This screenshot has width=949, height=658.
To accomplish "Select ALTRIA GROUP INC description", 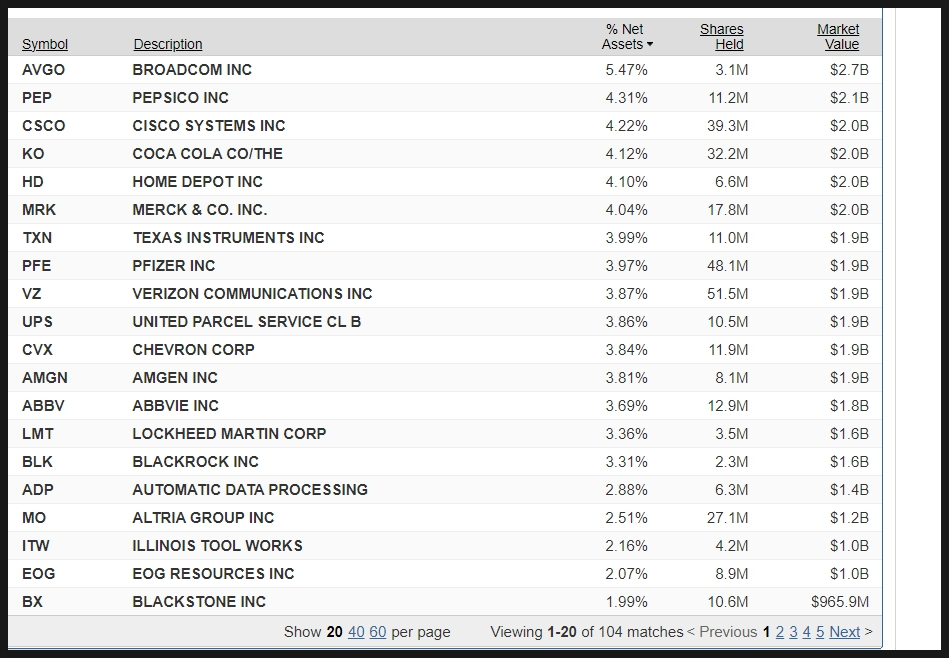I will (x=203, y=518).
